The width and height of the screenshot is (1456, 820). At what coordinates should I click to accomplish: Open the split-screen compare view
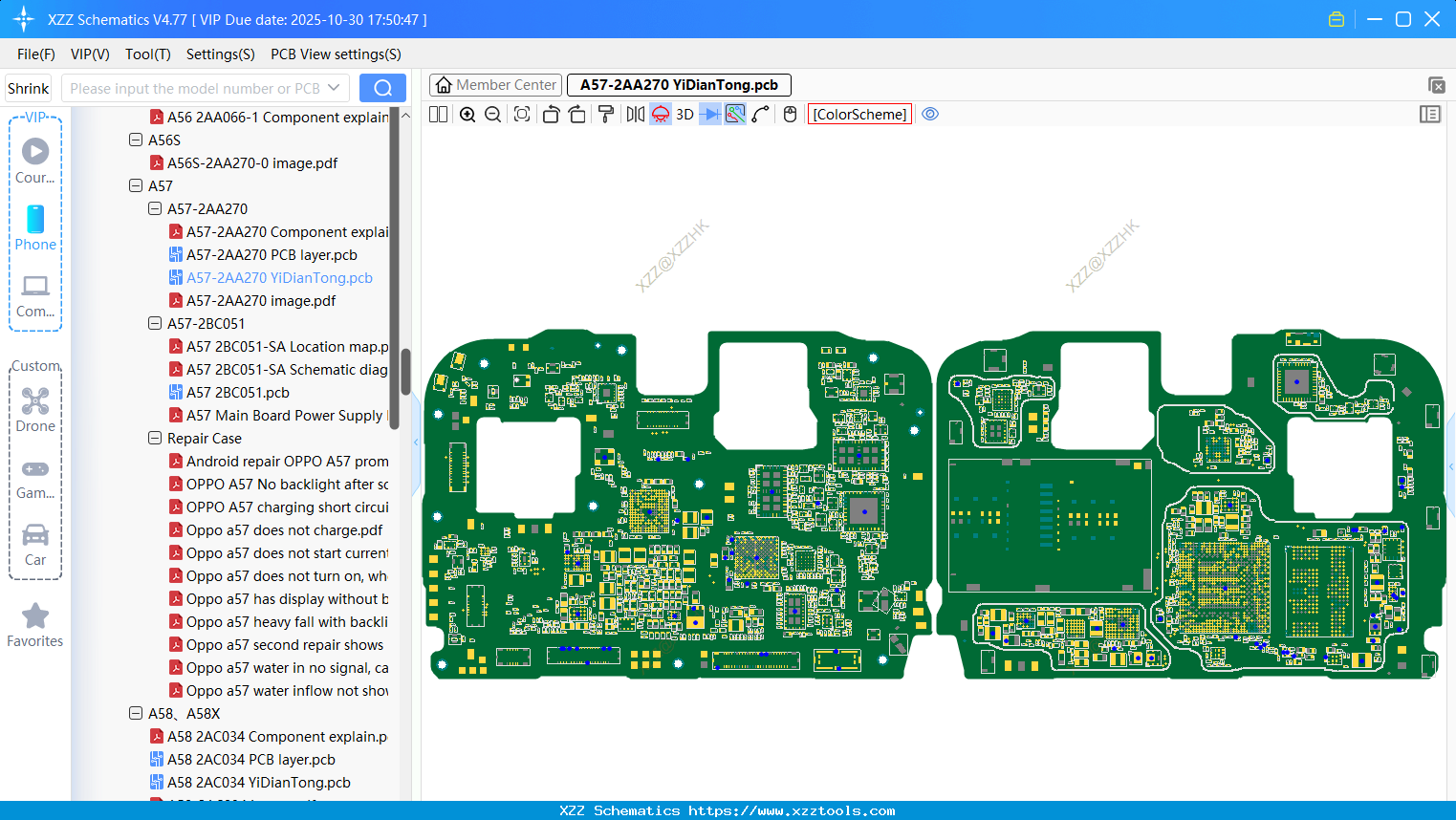(x=437, y=114)
